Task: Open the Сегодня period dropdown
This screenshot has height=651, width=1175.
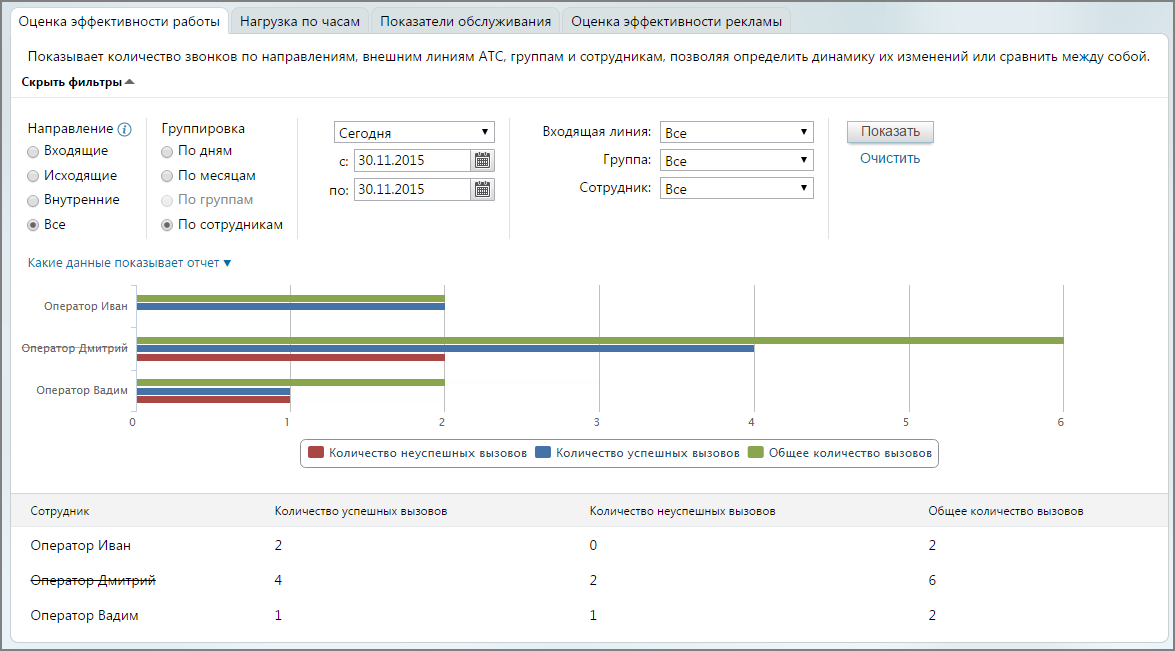Action: 414,133
